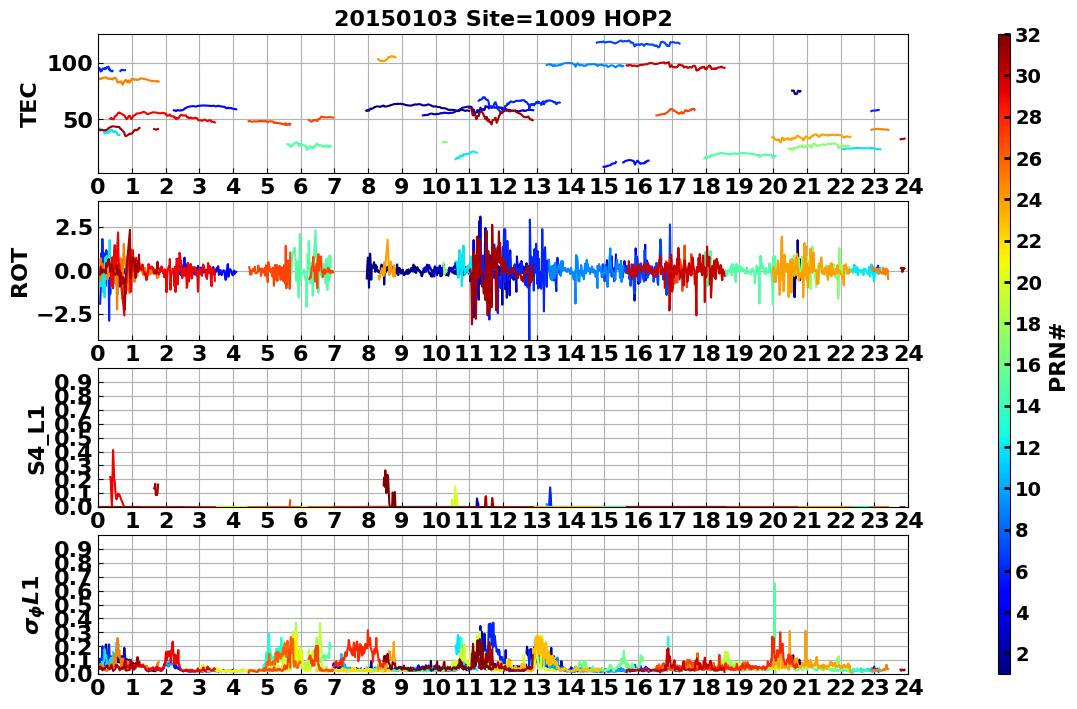The width and height of the screenshot is (1077, 709).
Task: Click hour "20" tick under the sigma-phi panel
Action: [x=773, y=687]
